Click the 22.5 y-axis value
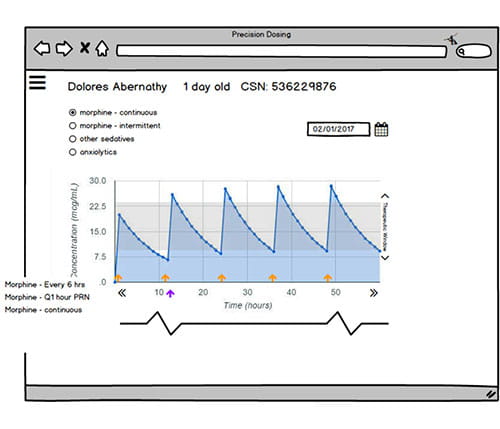Screen dimensions: 500x429 point(98,206)
